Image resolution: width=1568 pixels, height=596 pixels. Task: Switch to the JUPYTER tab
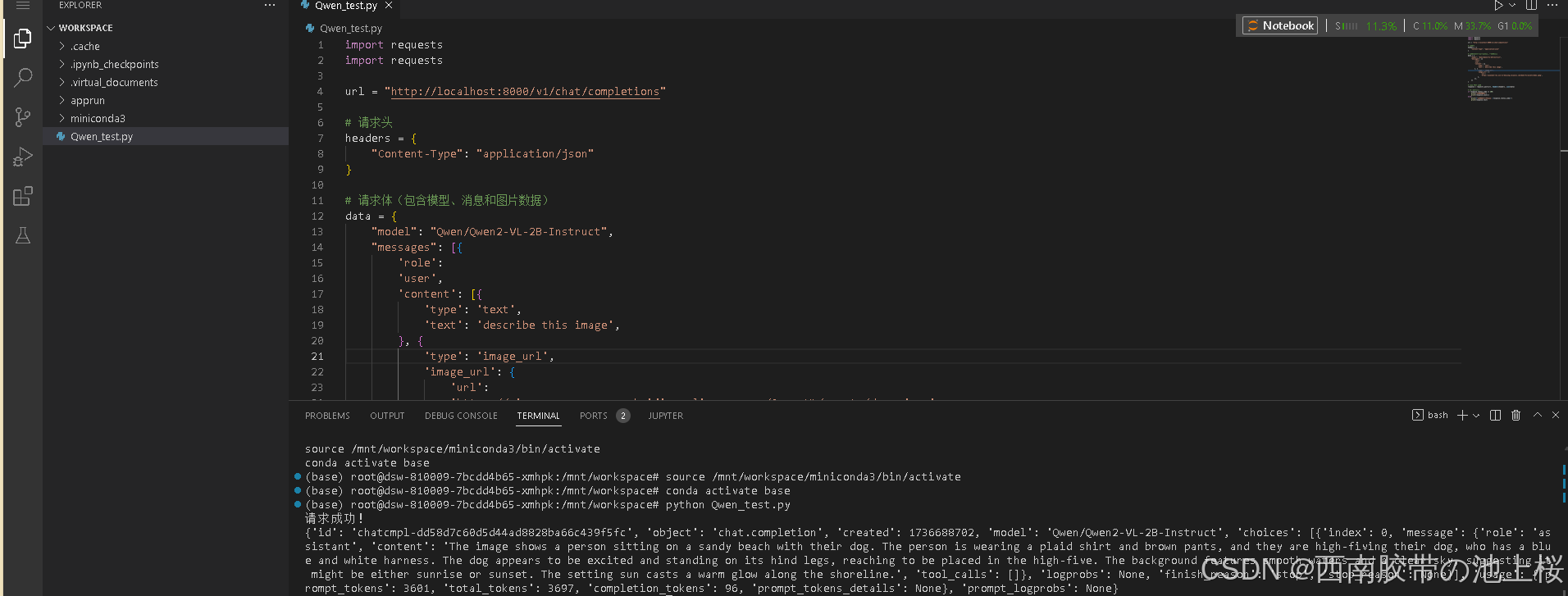click(665, 416)
